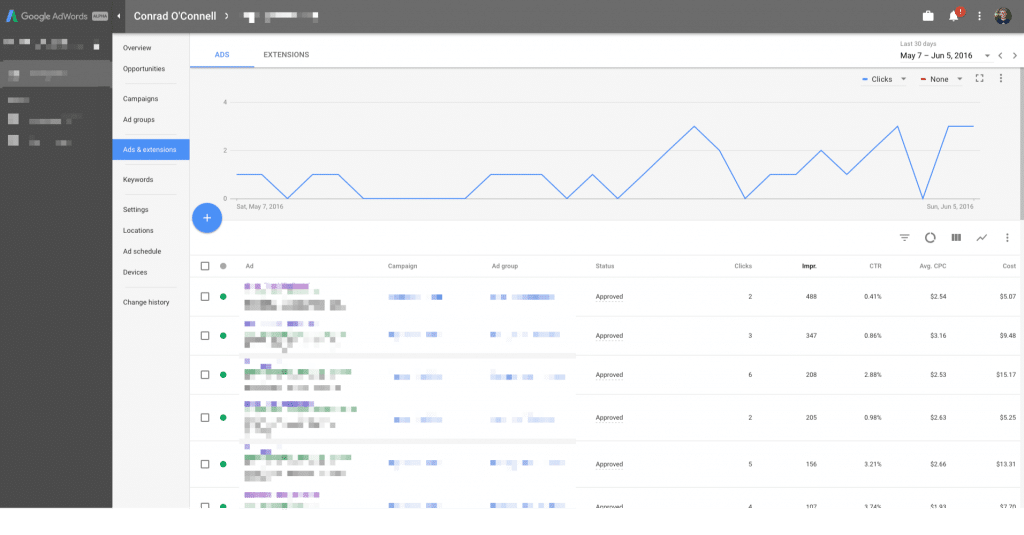The width and height of the screenshot is (1024, 535).
Task: Open Devices in the navigation menu
Action: pyautogui.click(x=135, y=272)
